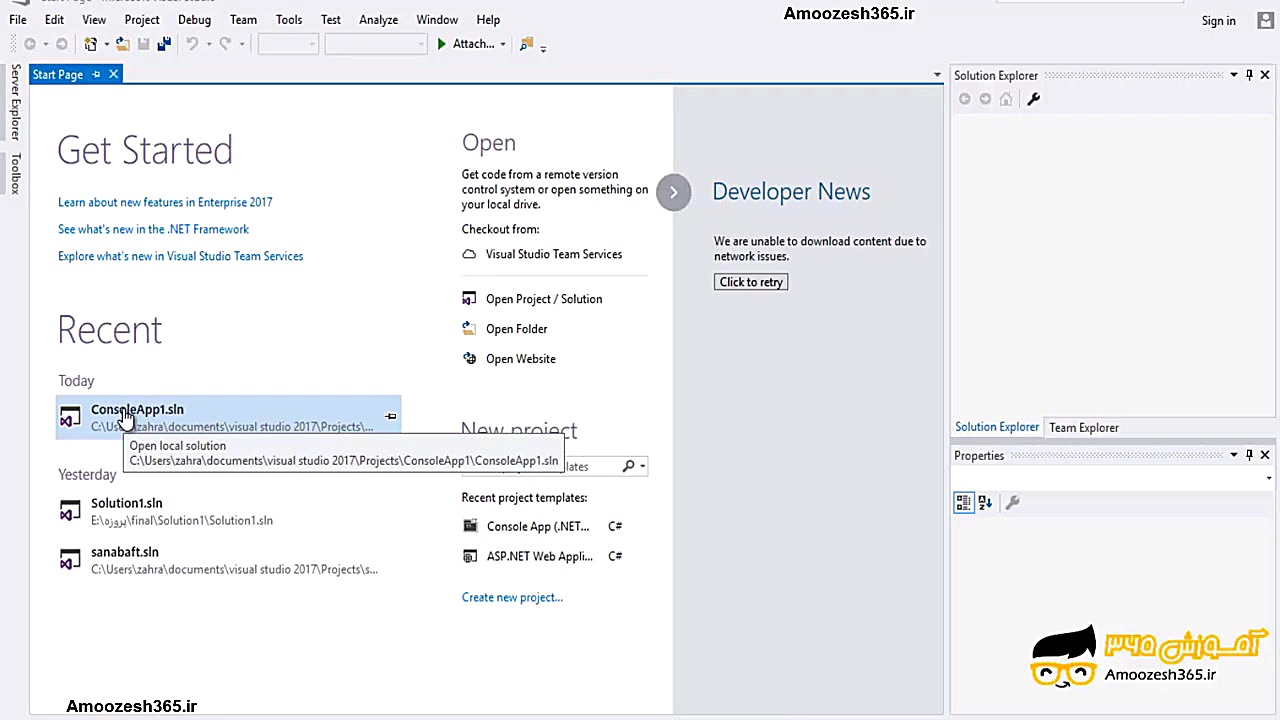Select Alphabetical sort in Properties panel

pos(985,503)
